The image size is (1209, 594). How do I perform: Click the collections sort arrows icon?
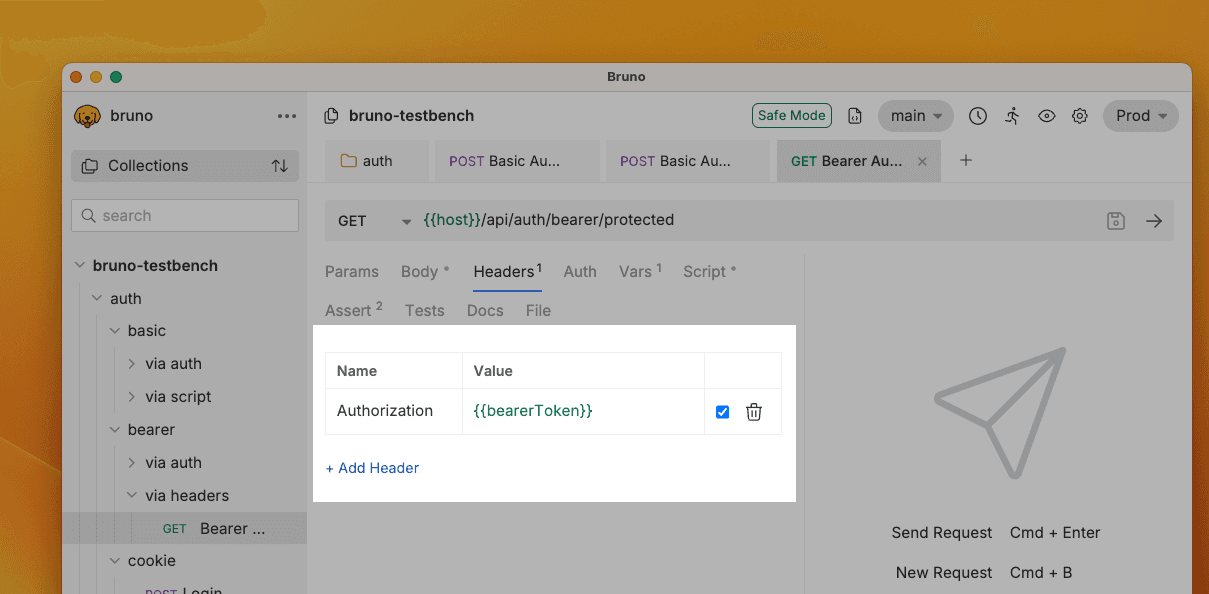coord(280,166)
